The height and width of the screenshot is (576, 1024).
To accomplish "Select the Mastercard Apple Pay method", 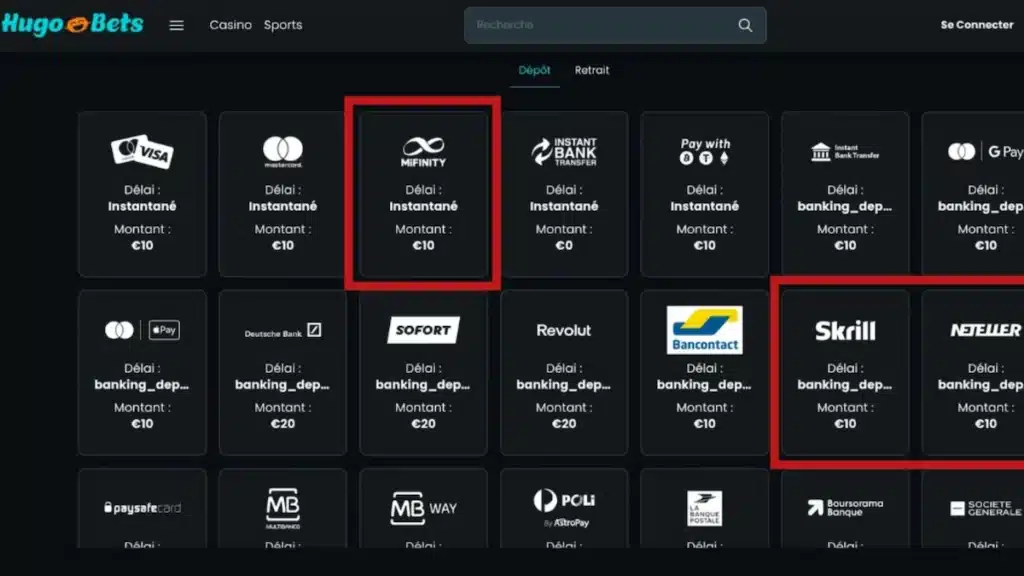I will coord(142,372).
